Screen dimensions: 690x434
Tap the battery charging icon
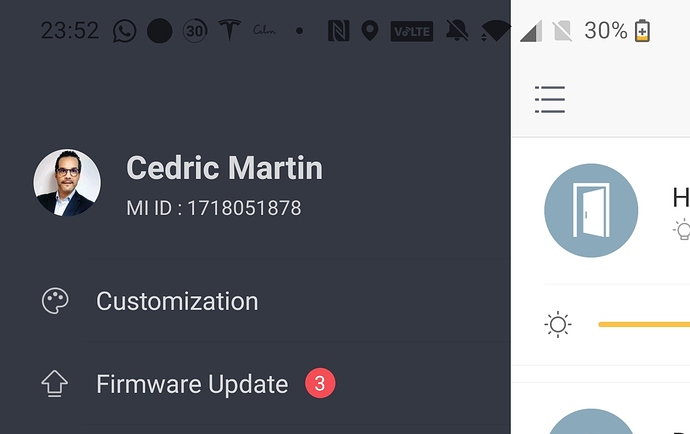tap(642, 31)
